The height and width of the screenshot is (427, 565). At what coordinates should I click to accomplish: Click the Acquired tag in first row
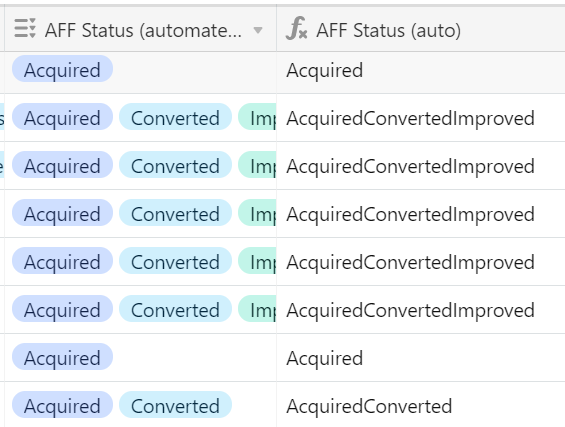pos(62,69)
